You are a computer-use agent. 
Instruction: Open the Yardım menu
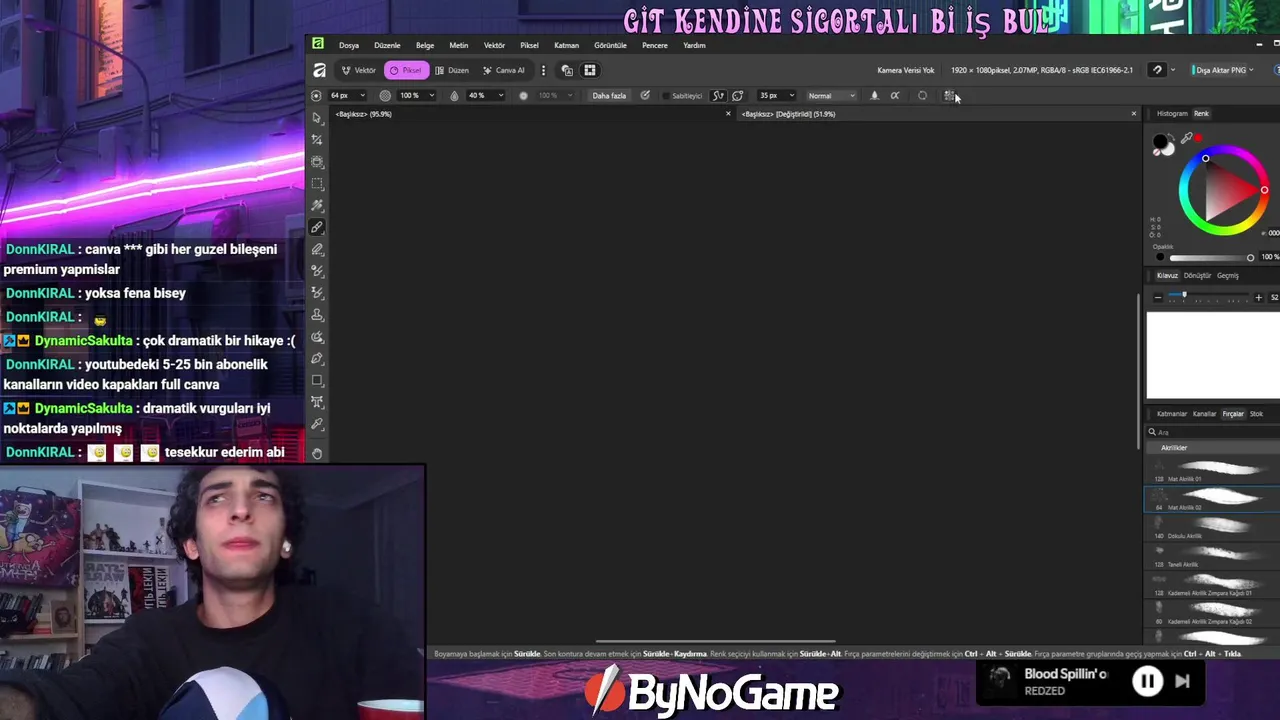(694, 45)
